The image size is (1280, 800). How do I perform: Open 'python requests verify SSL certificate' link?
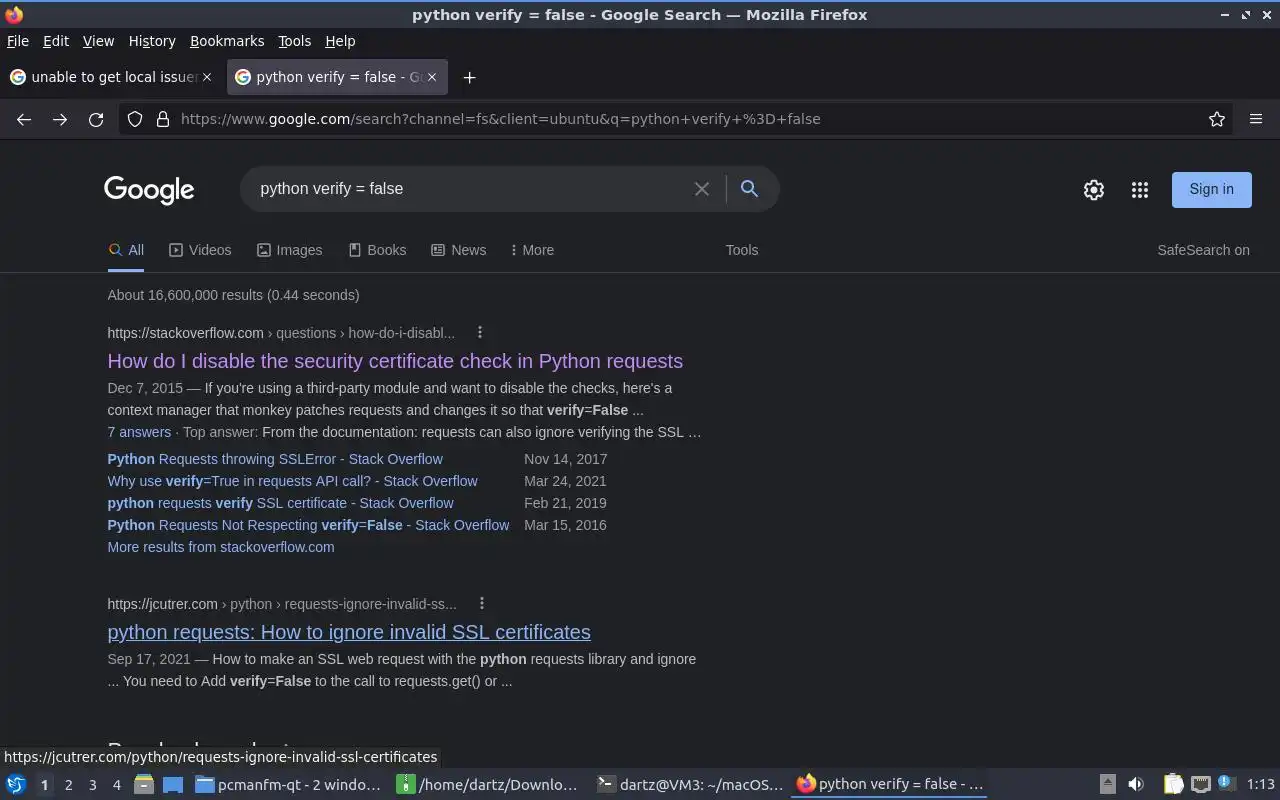coord(280,503)
